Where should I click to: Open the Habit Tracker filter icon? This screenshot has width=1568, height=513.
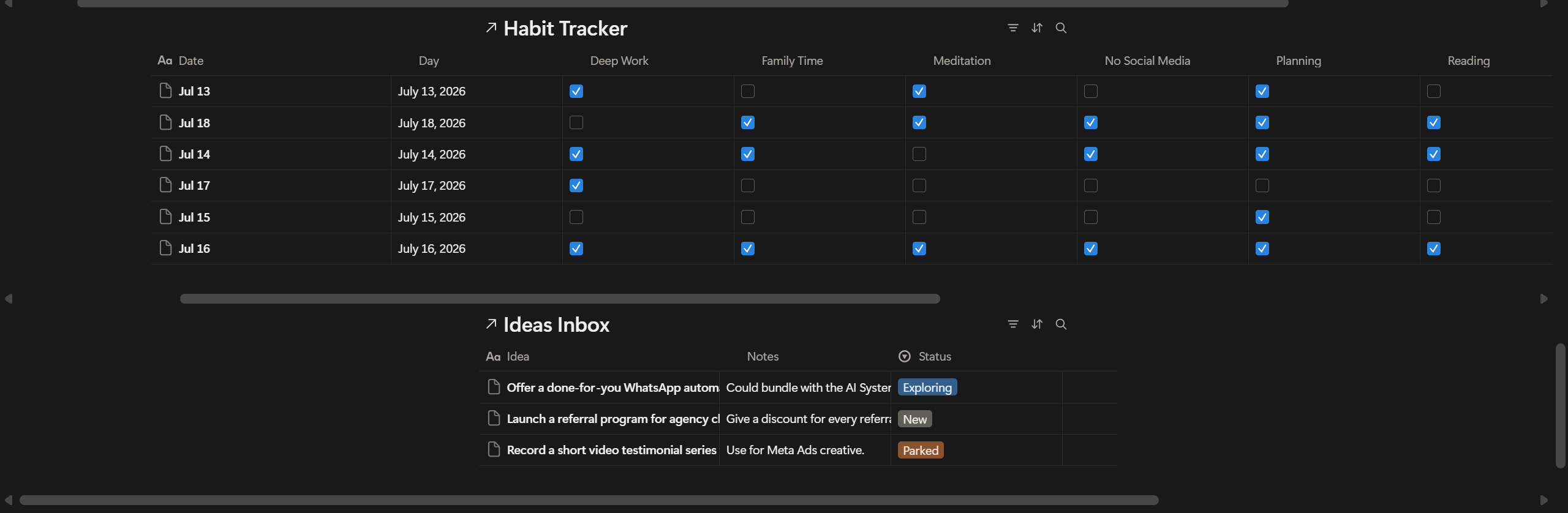point(1013,28)
